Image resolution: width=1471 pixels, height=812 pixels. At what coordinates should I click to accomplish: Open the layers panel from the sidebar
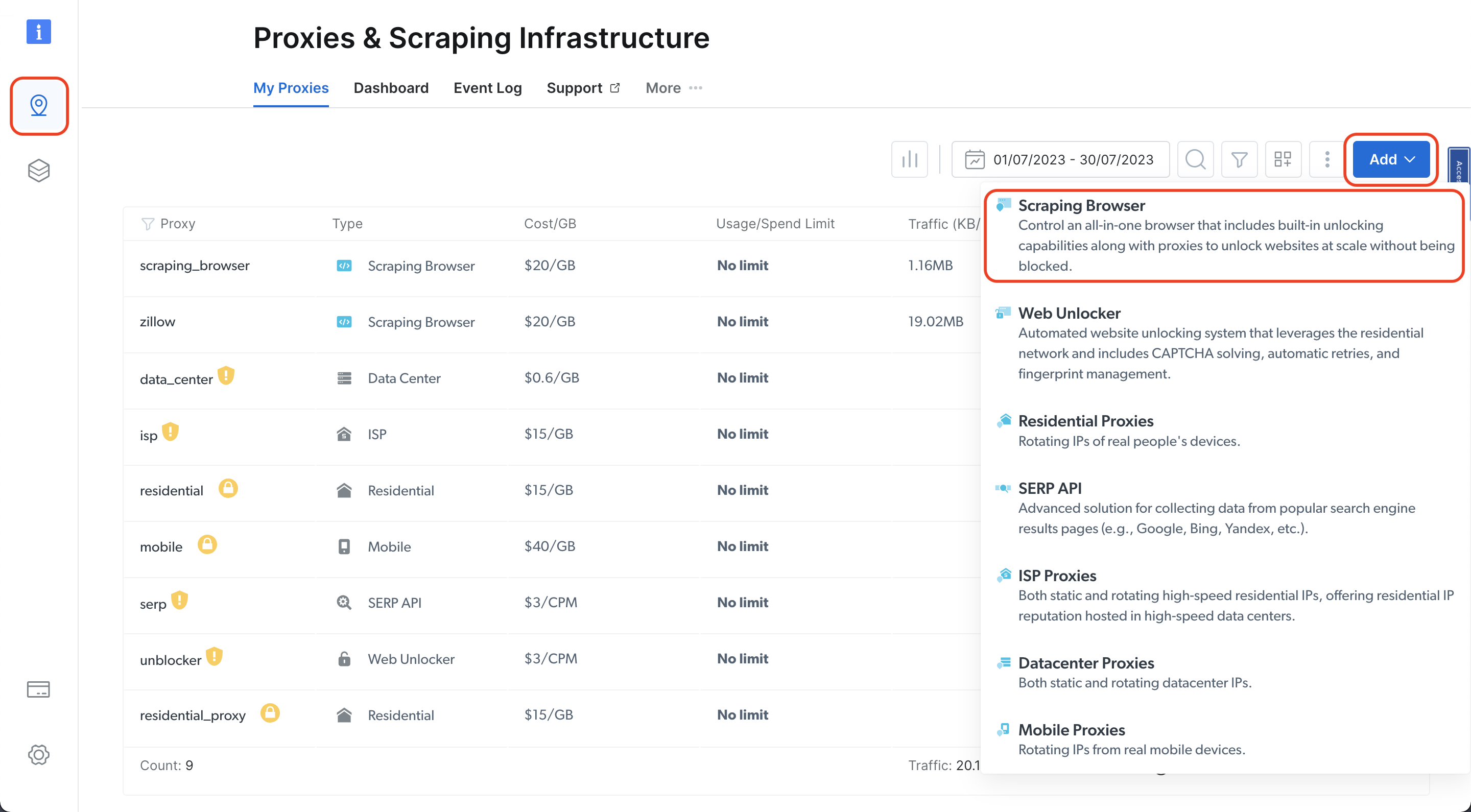click(x=38, y=170)
